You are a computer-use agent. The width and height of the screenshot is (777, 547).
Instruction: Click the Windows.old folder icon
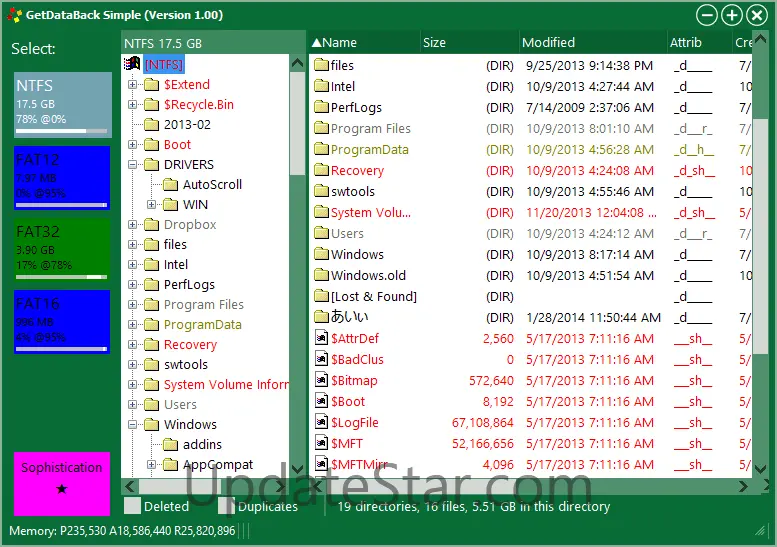(322, 275)
